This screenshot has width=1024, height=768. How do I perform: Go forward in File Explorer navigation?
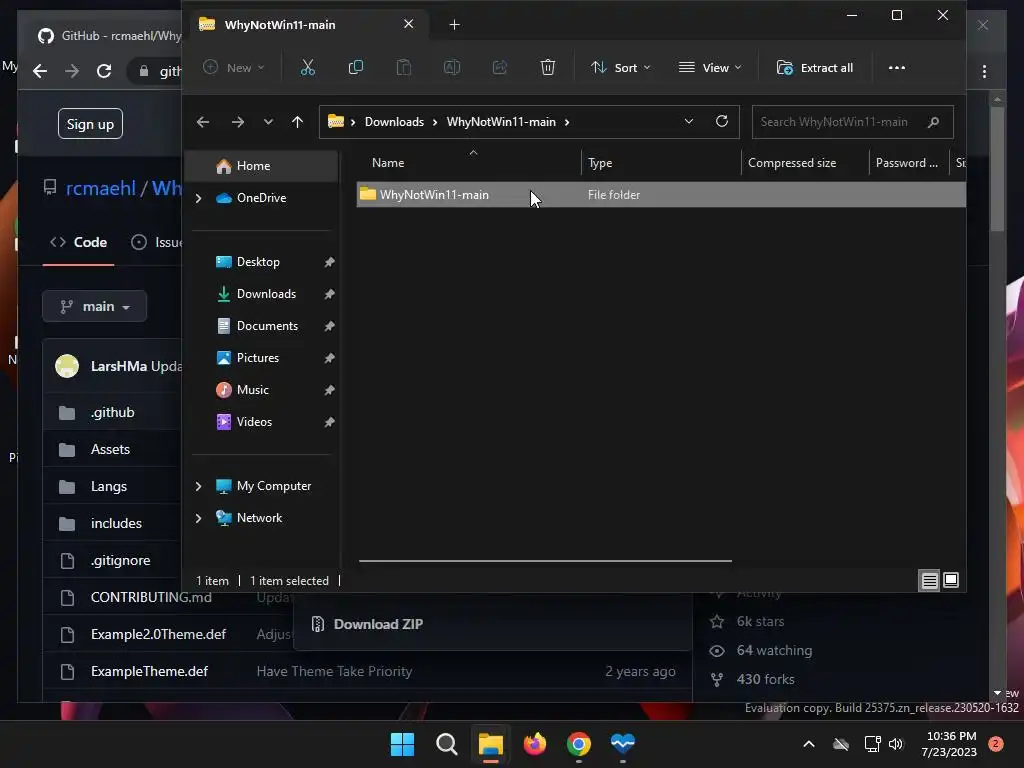tap(238, 122)
